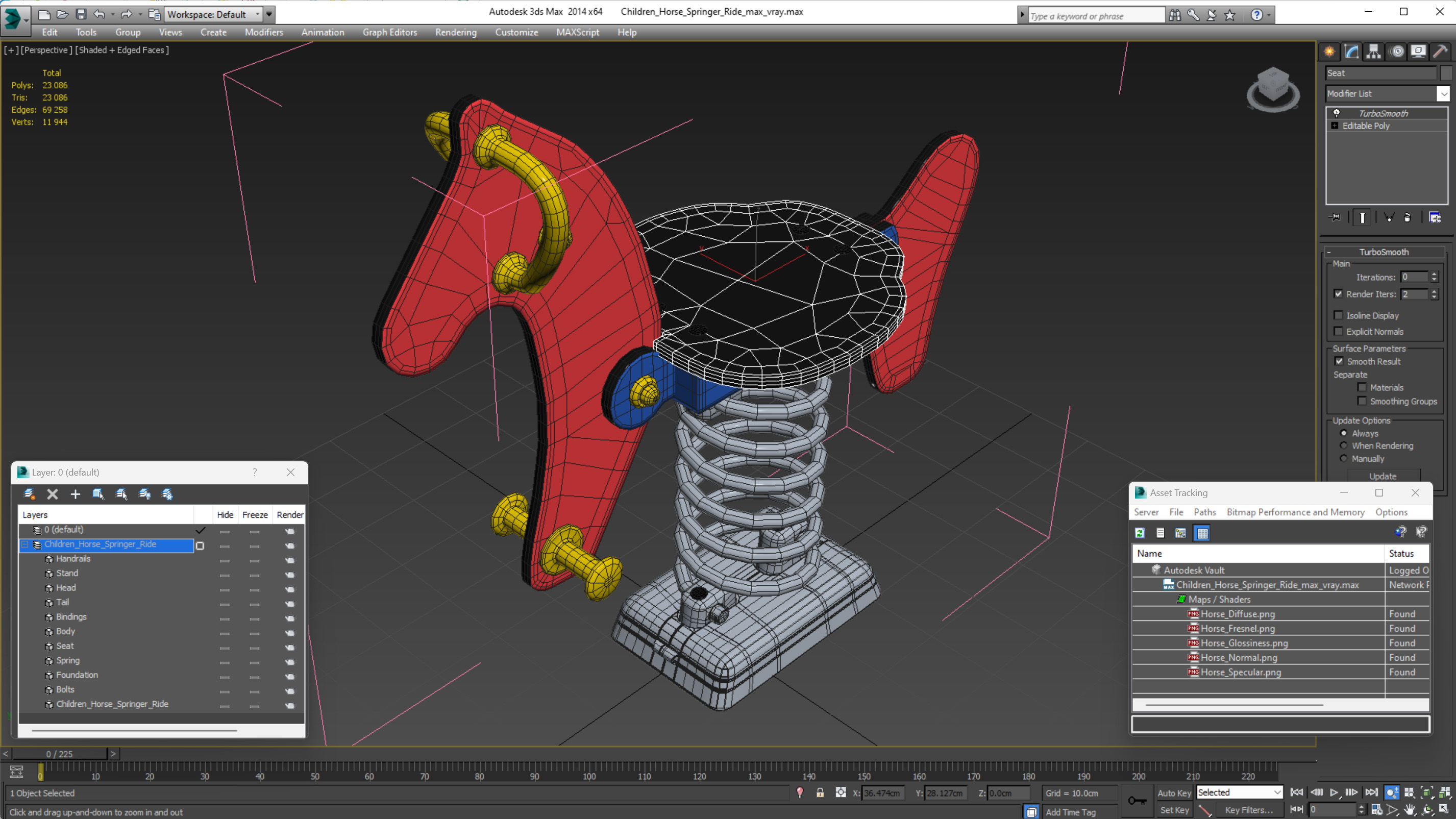Toggle Smooth Result checkbox
Image resolution: width=1456 pixels, height=819 pixels.
pyautogui.click(x=1339, y=361)
